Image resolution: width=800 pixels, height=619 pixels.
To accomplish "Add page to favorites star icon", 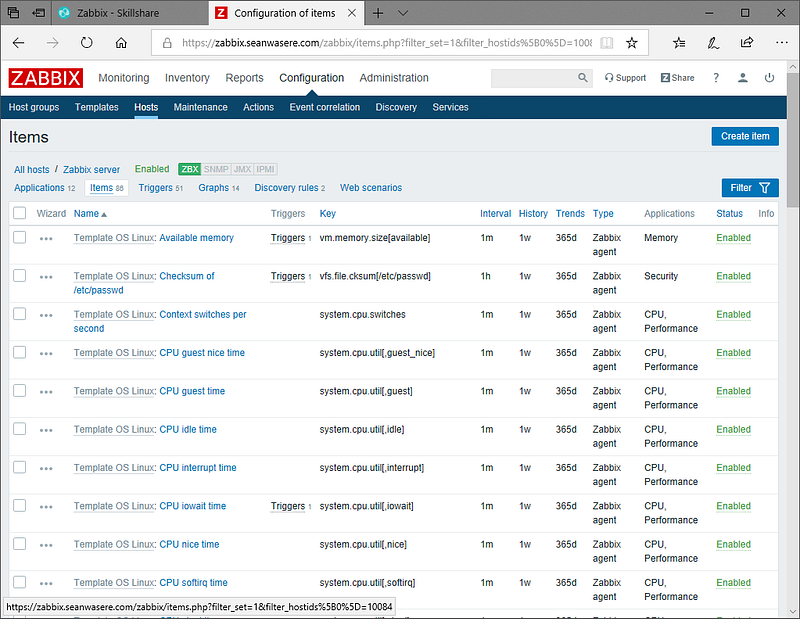I will click(632, 43).
